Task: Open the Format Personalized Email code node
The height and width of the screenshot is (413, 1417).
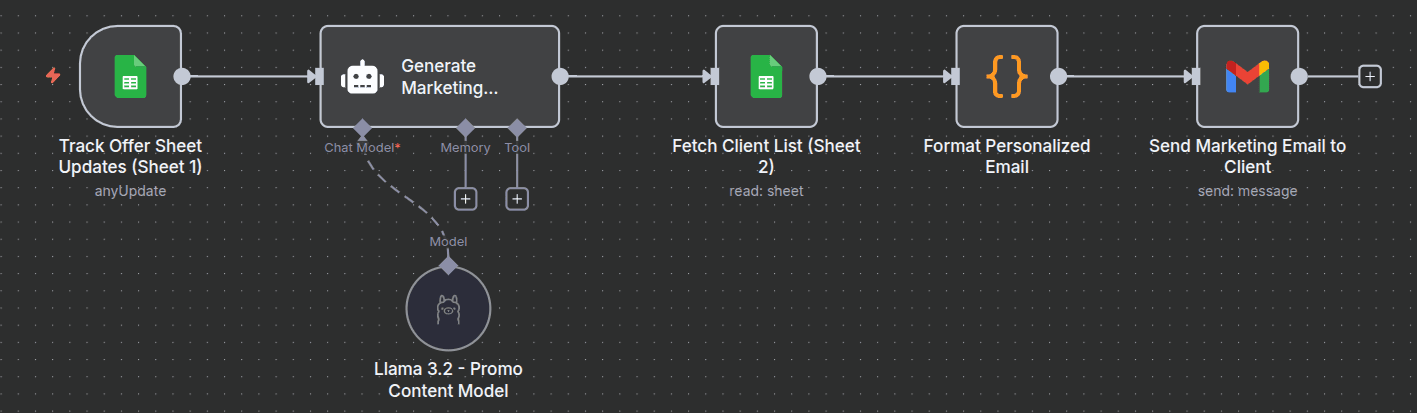Action: (1006, 77)
